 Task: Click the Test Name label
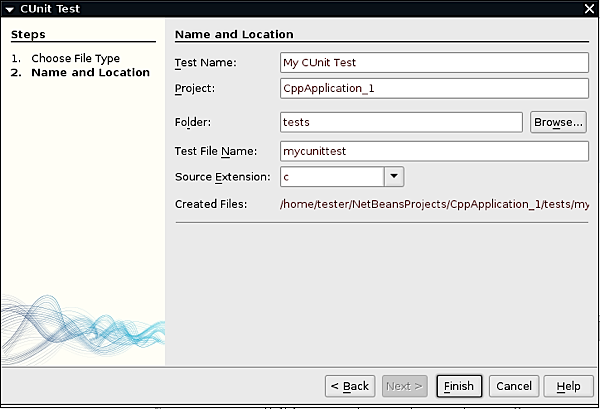205,62
